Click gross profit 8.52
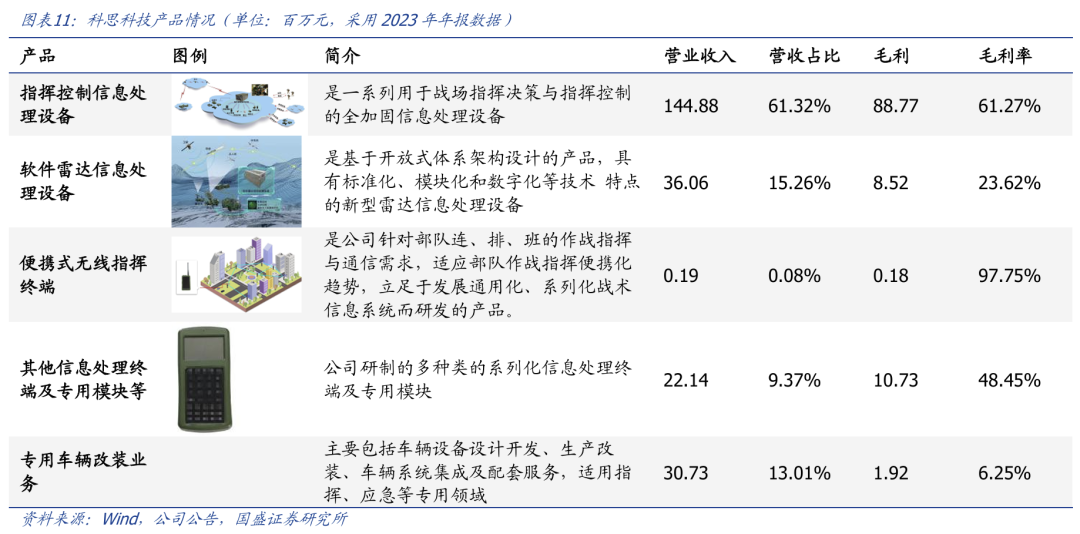The image size is (1080, 534). (891, 183)
